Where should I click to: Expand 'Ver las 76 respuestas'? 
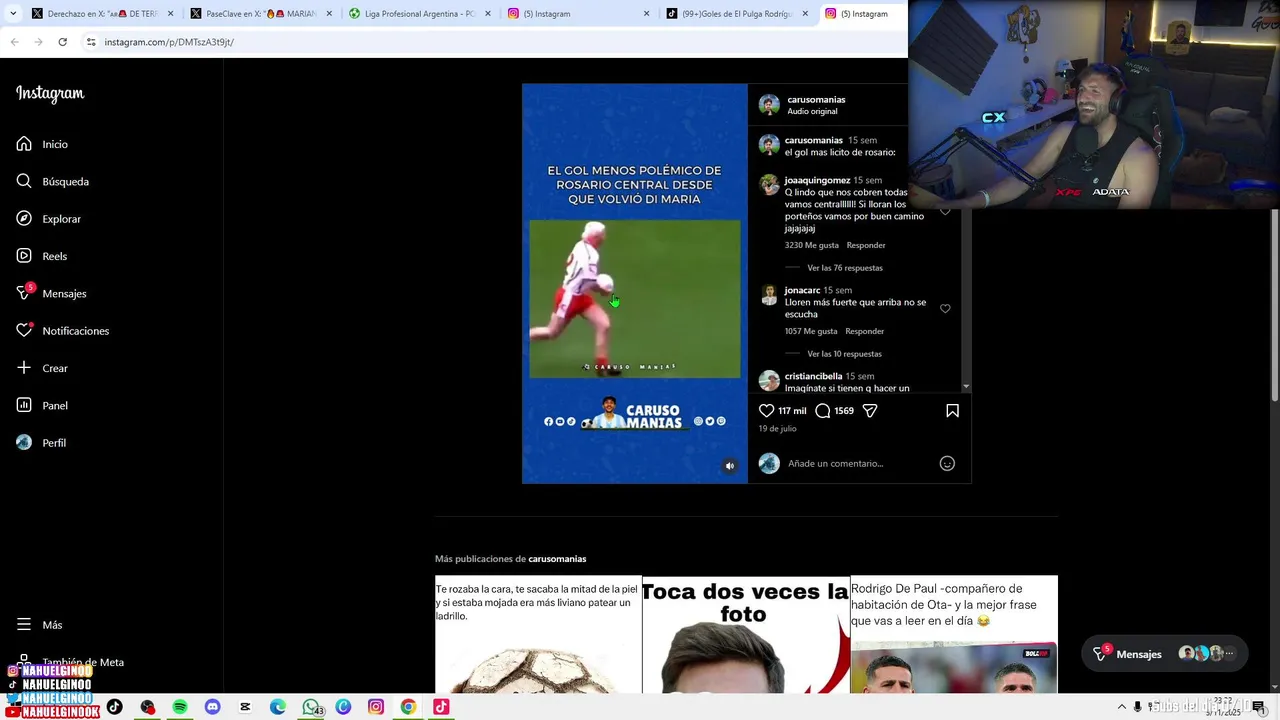tap(845, 268)
